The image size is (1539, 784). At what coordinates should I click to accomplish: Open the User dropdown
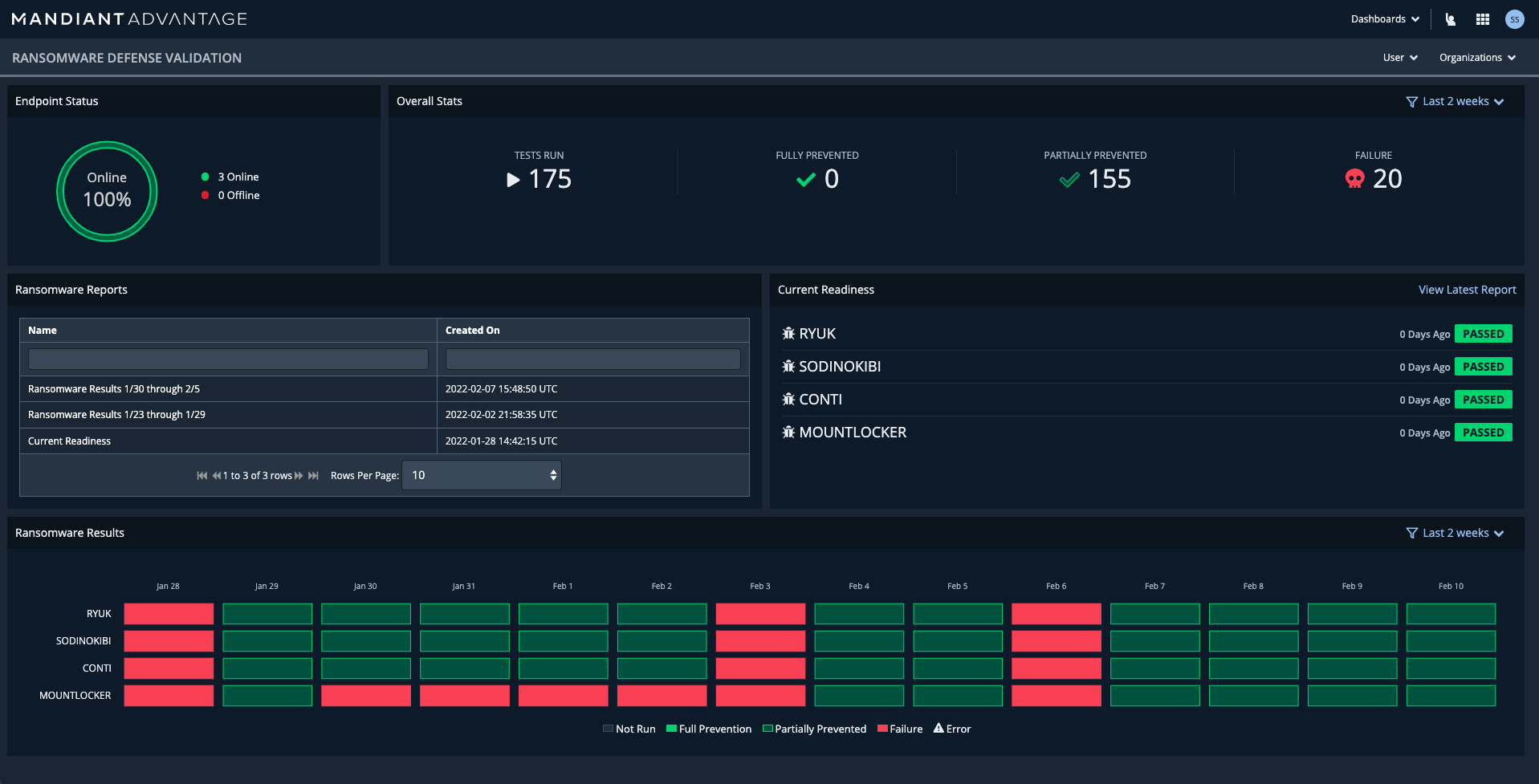1400,58
